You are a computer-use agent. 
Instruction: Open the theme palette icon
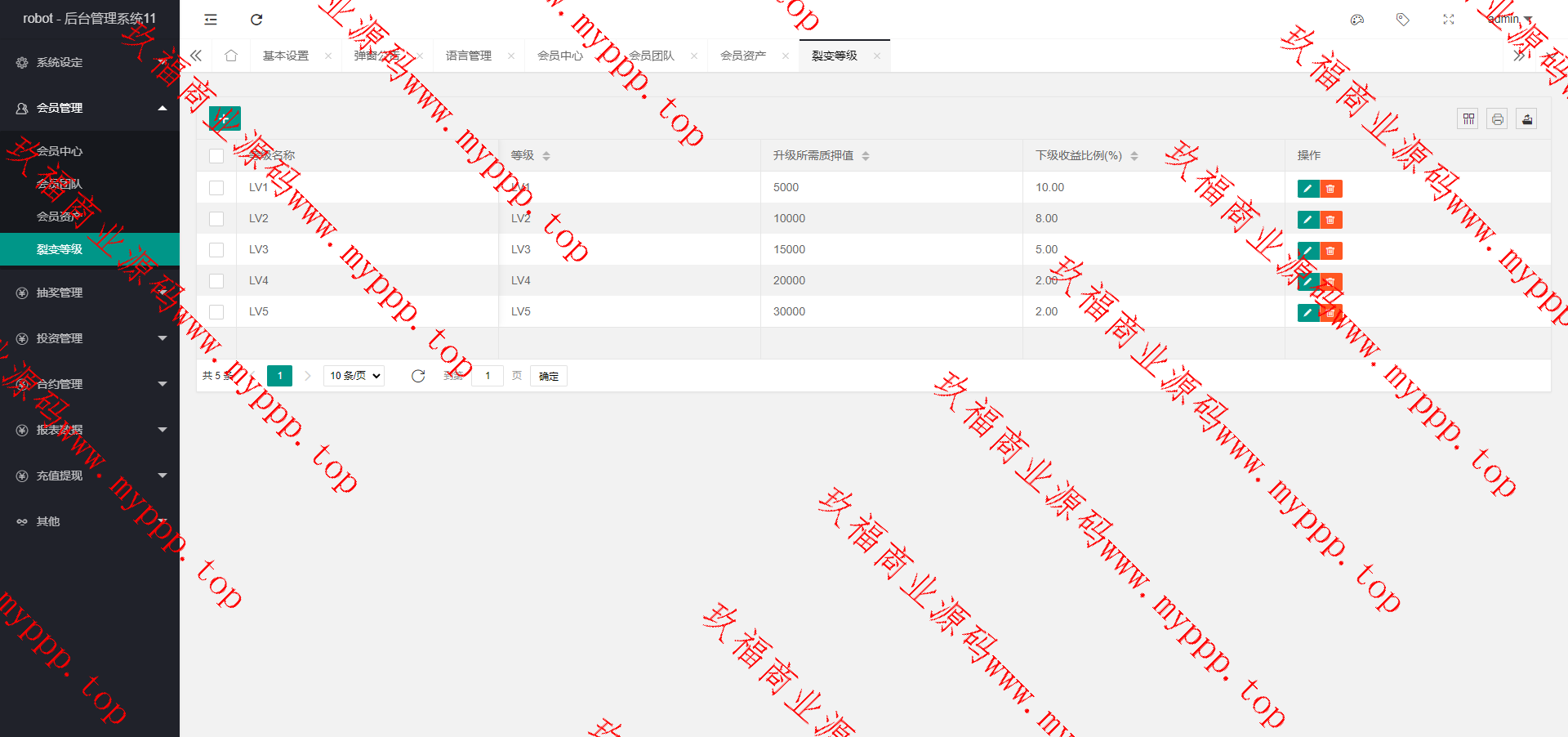[1357, 20]
